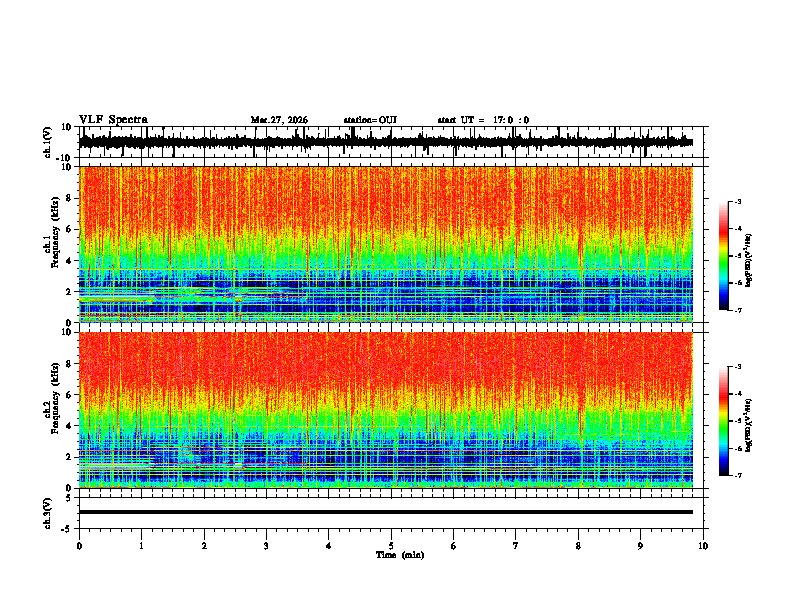Click the log PSD units label beside ch.1 colorbar

pyautogui.click(x=749, y=261)
